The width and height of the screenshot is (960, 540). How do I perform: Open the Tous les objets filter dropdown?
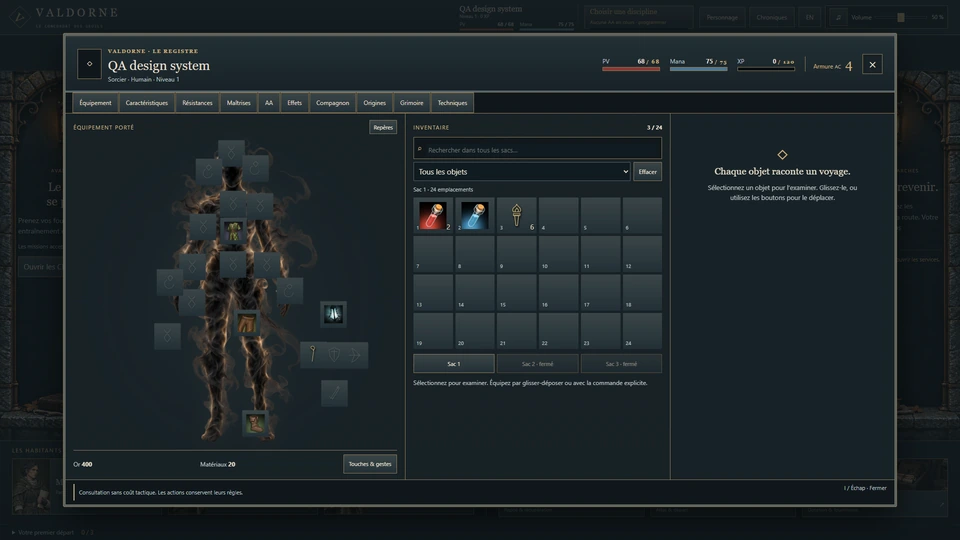[x=522, y=171]
